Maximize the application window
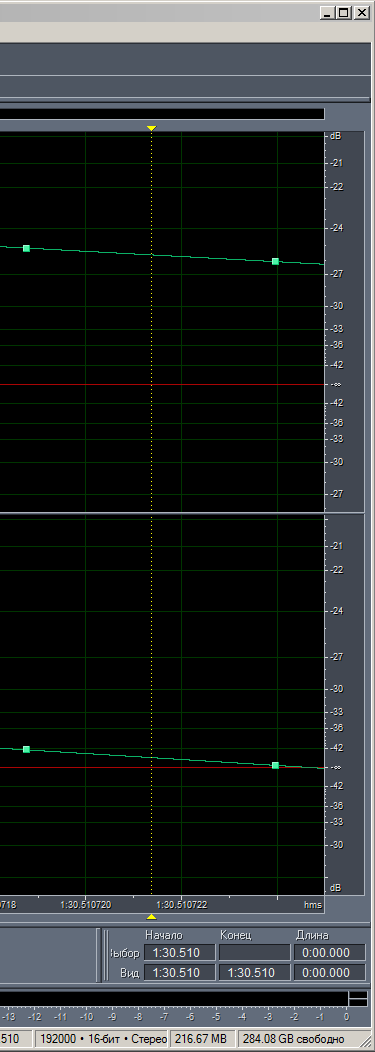The height and width of the screenshot is (1052, 375). (343, 12)
